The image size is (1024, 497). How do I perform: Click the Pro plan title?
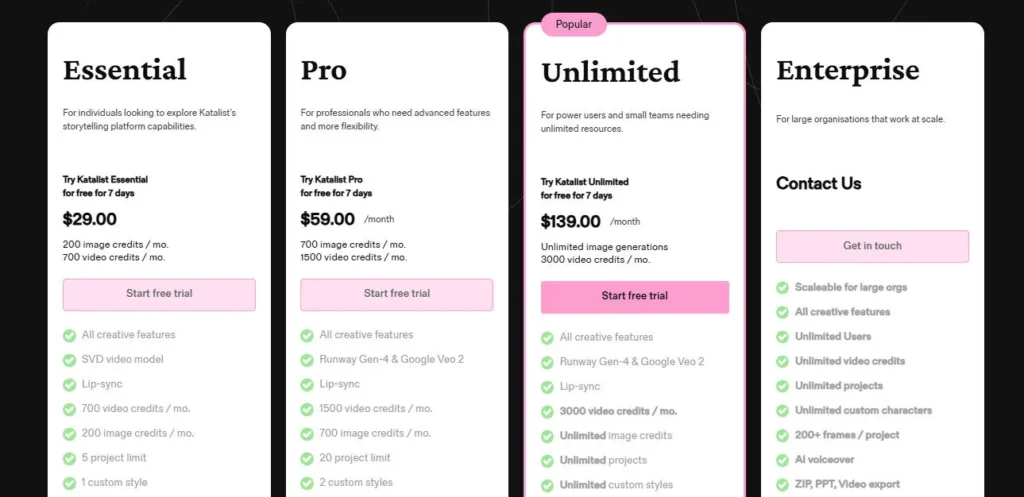click(324, 71)
